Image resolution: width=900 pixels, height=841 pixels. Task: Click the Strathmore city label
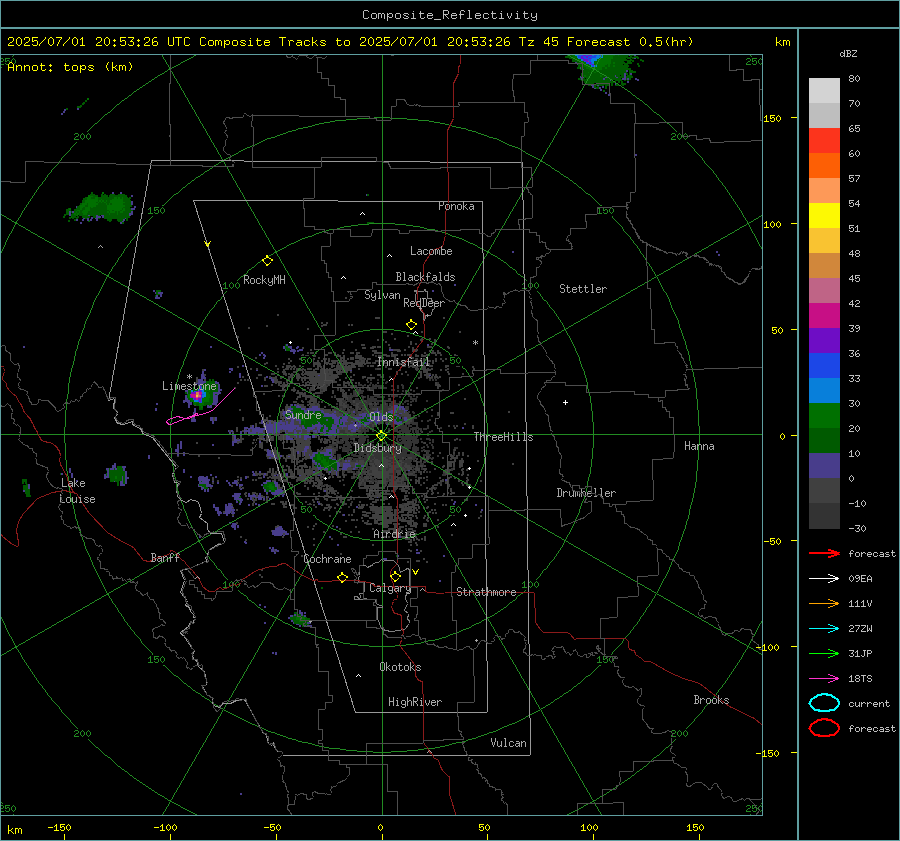486,592
